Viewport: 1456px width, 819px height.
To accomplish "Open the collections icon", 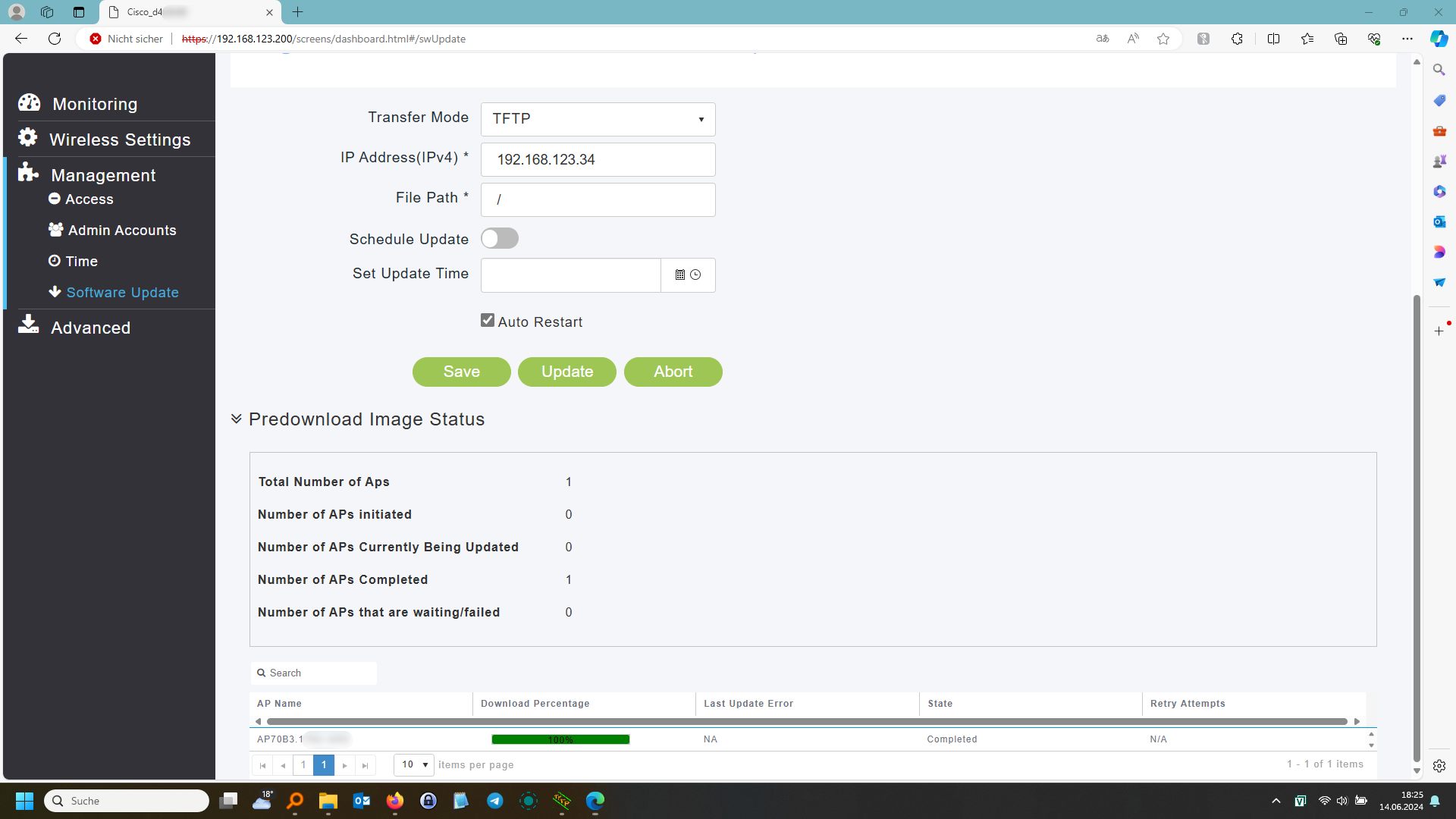I will (1341, 39).
